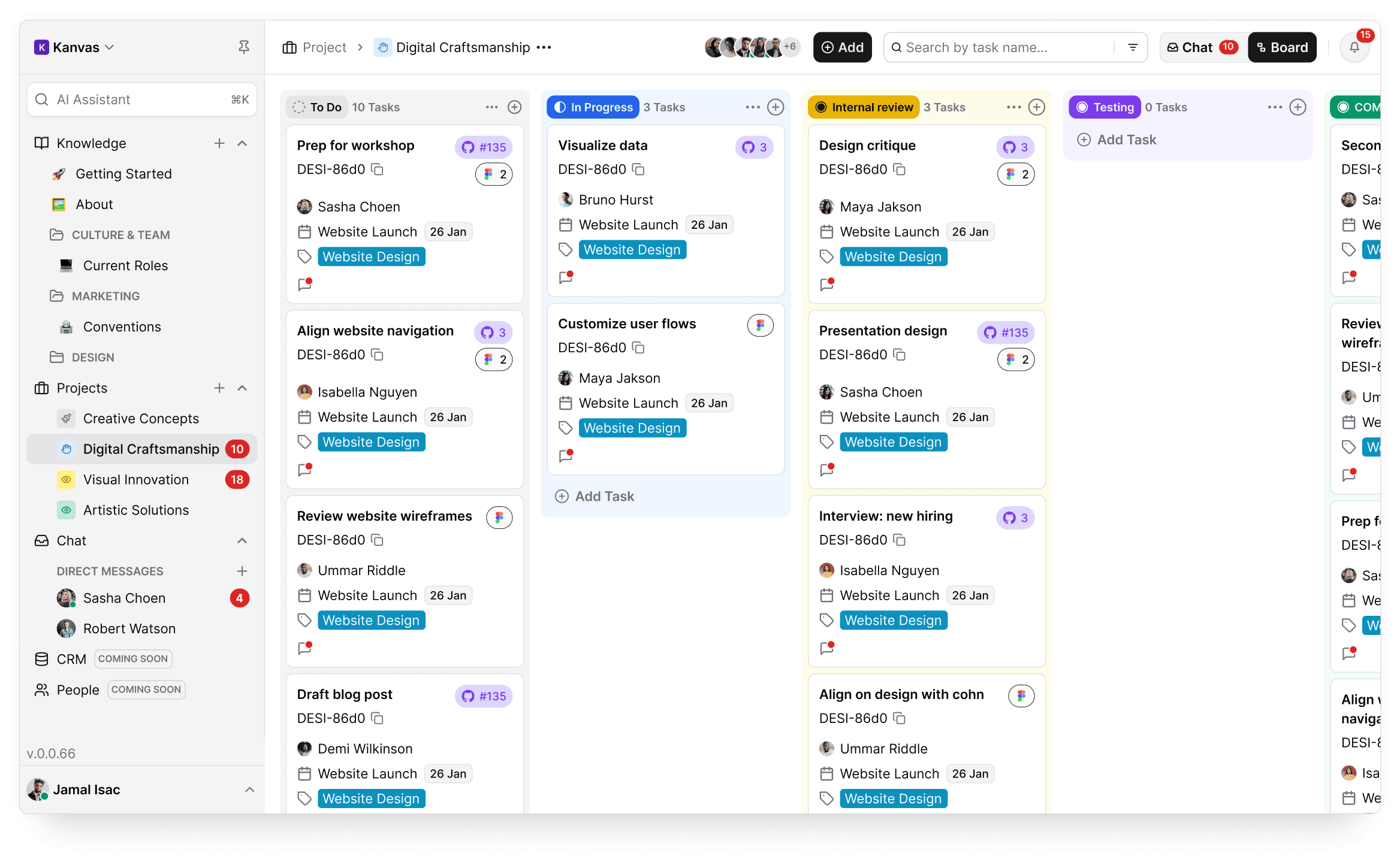Click the Chat inbox icon in the sidebar
1400x862 pixels.
tap(41, 540)
